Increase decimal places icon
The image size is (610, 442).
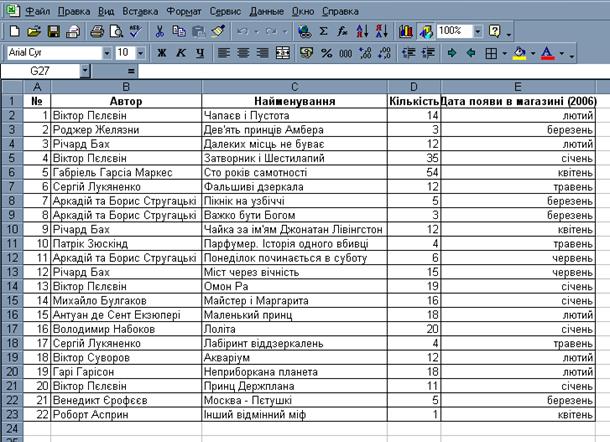365,53
